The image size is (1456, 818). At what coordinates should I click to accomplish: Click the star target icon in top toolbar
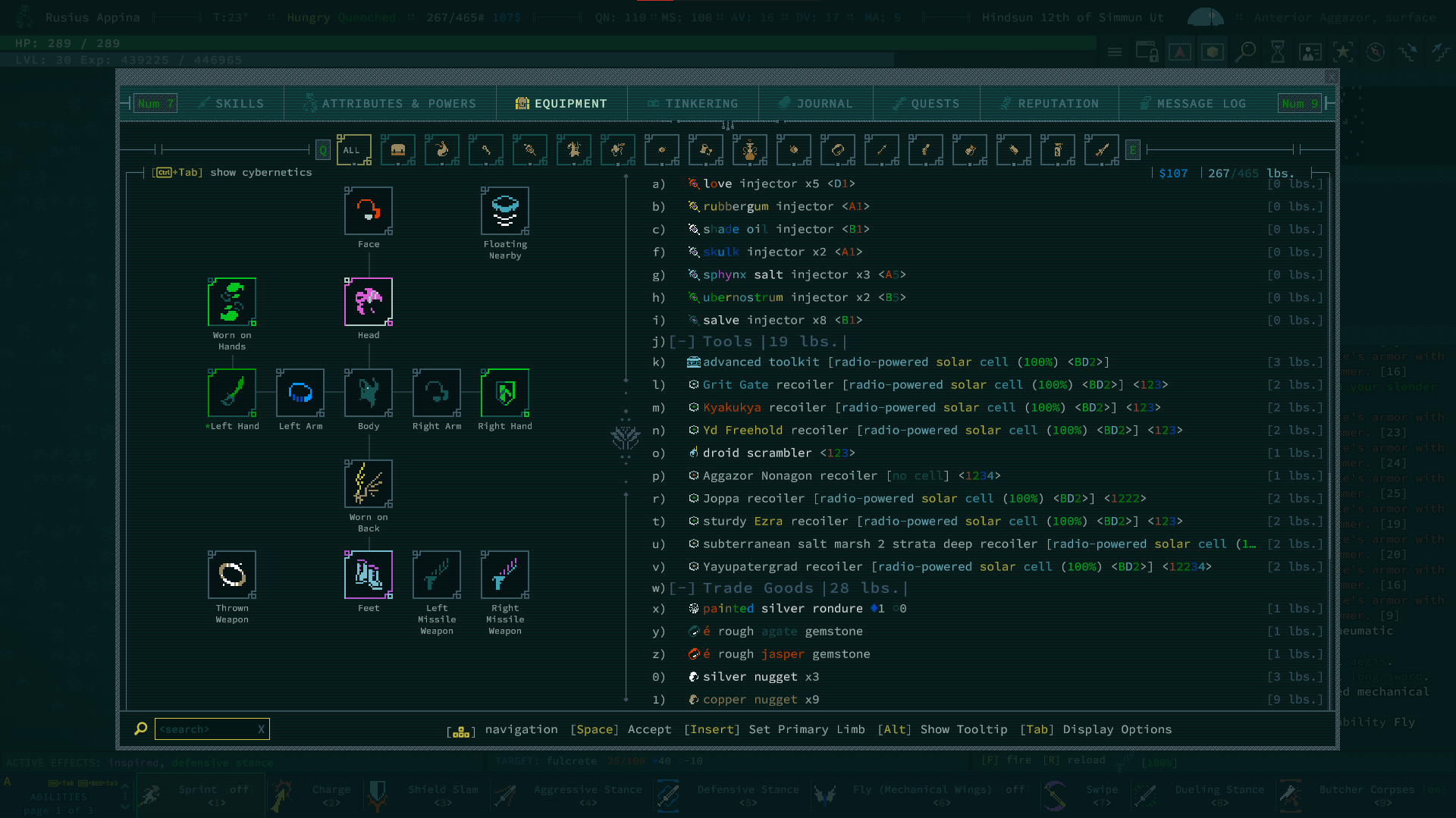[1343, 52]
